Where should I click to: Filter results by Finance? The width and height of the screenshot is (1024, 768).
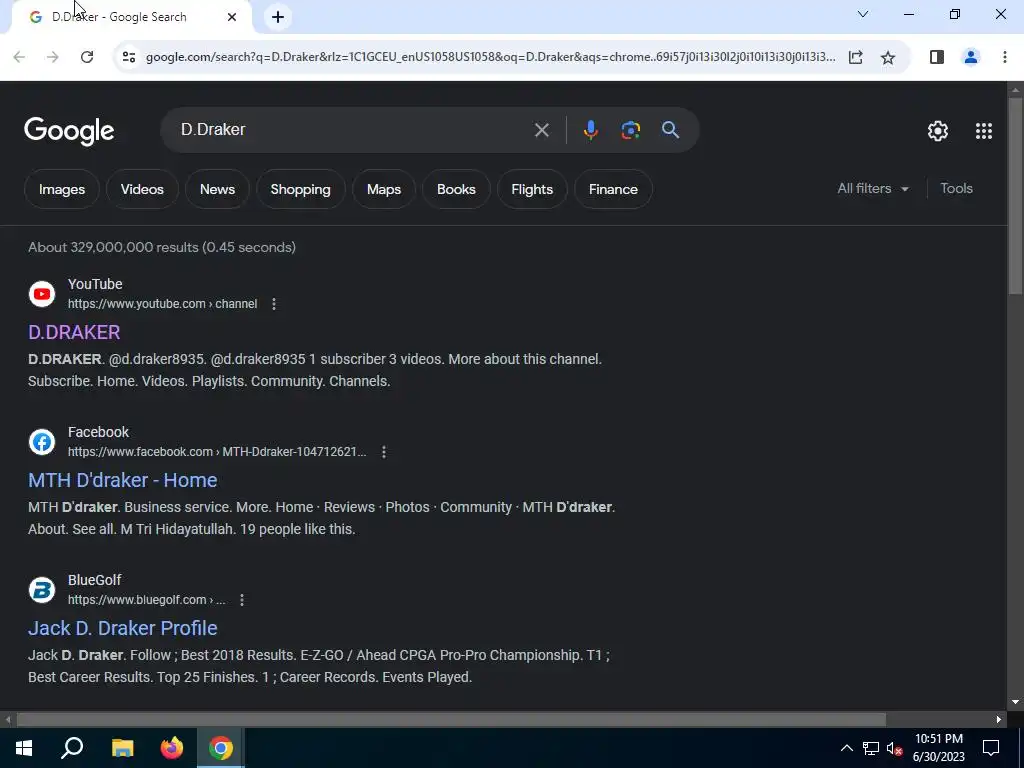(613, 189)
